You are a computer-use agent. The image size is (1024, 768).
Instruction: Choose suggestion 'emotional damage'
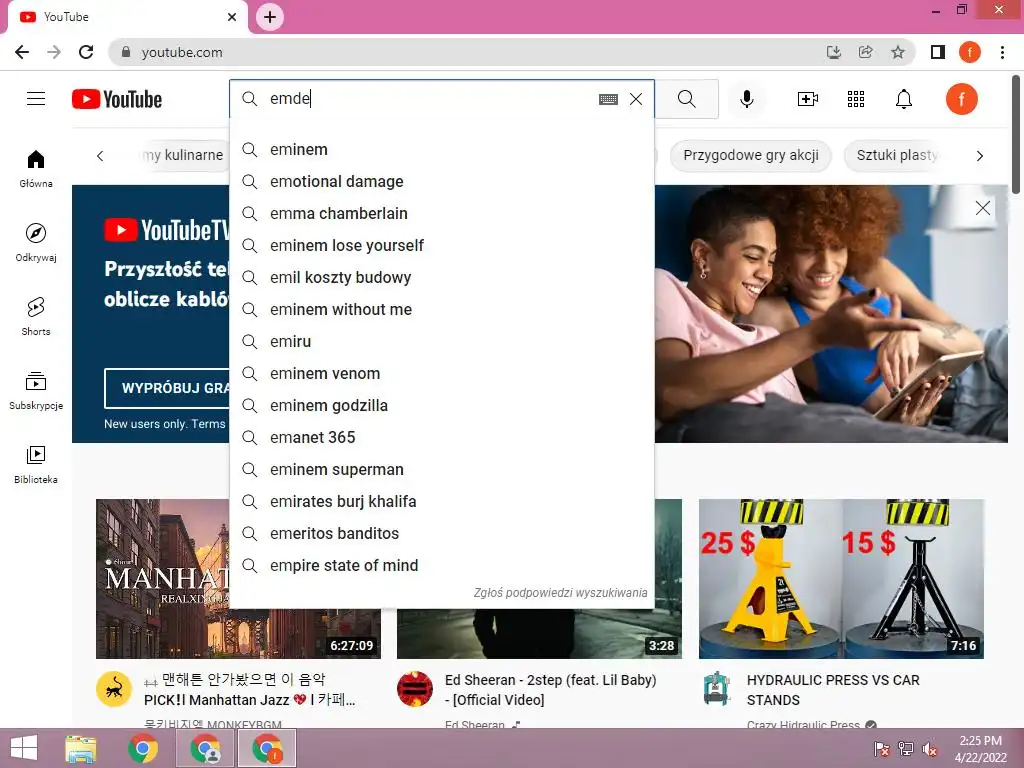pos(442,182)
